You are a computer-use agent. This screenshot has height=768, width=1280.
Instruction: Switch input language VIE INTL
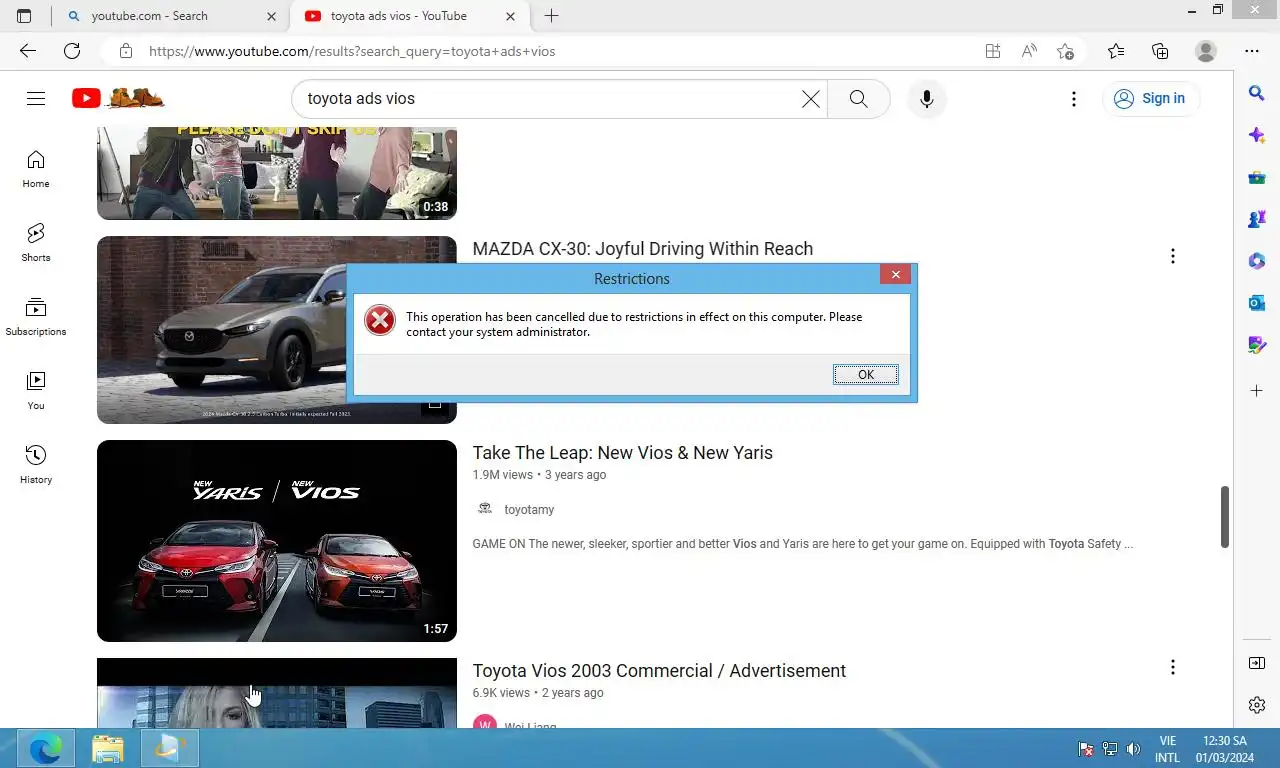point(1167,749)
